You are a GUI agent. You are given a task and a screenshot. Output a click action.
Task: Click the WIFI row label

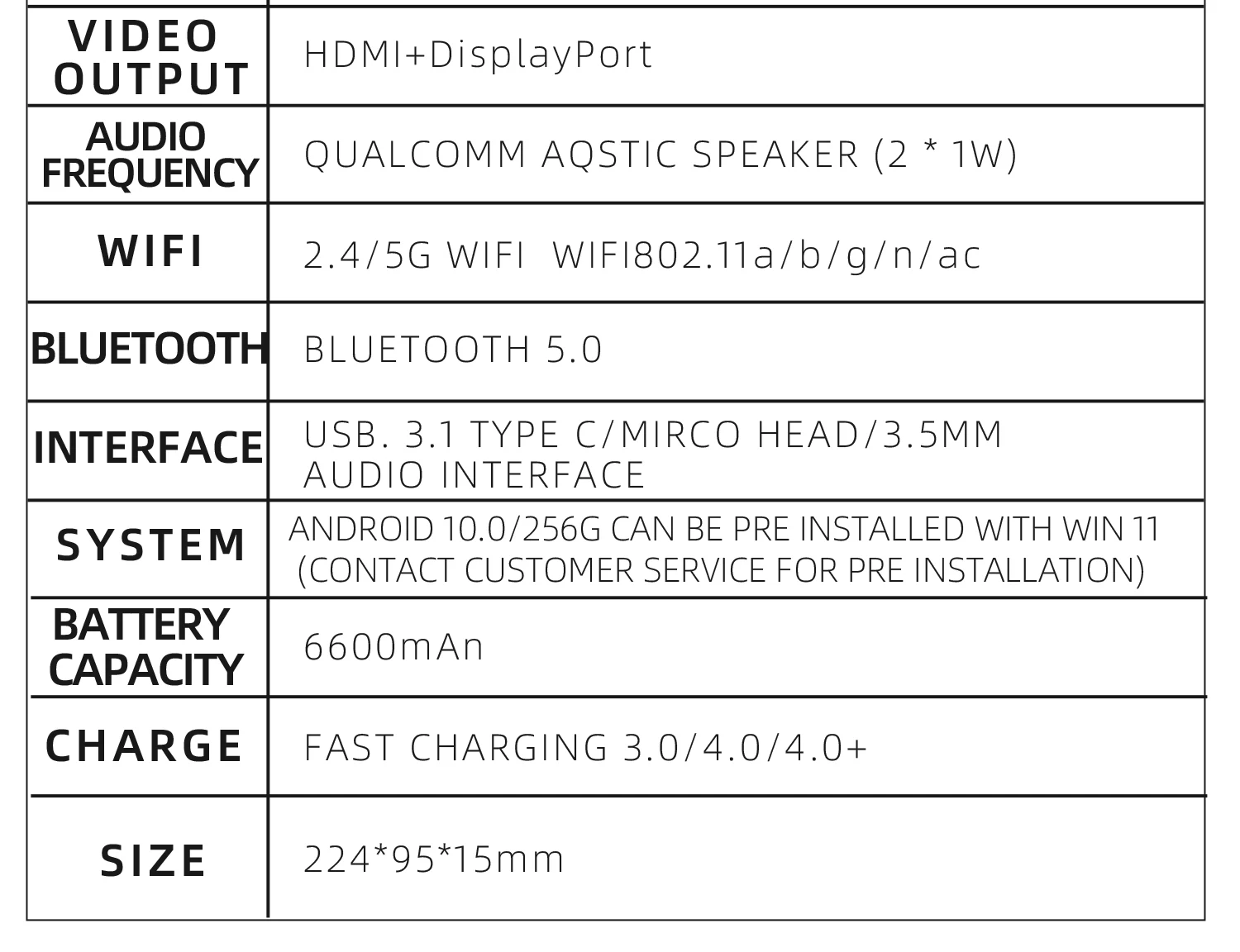pyautogui.click(x=150, y=252)
